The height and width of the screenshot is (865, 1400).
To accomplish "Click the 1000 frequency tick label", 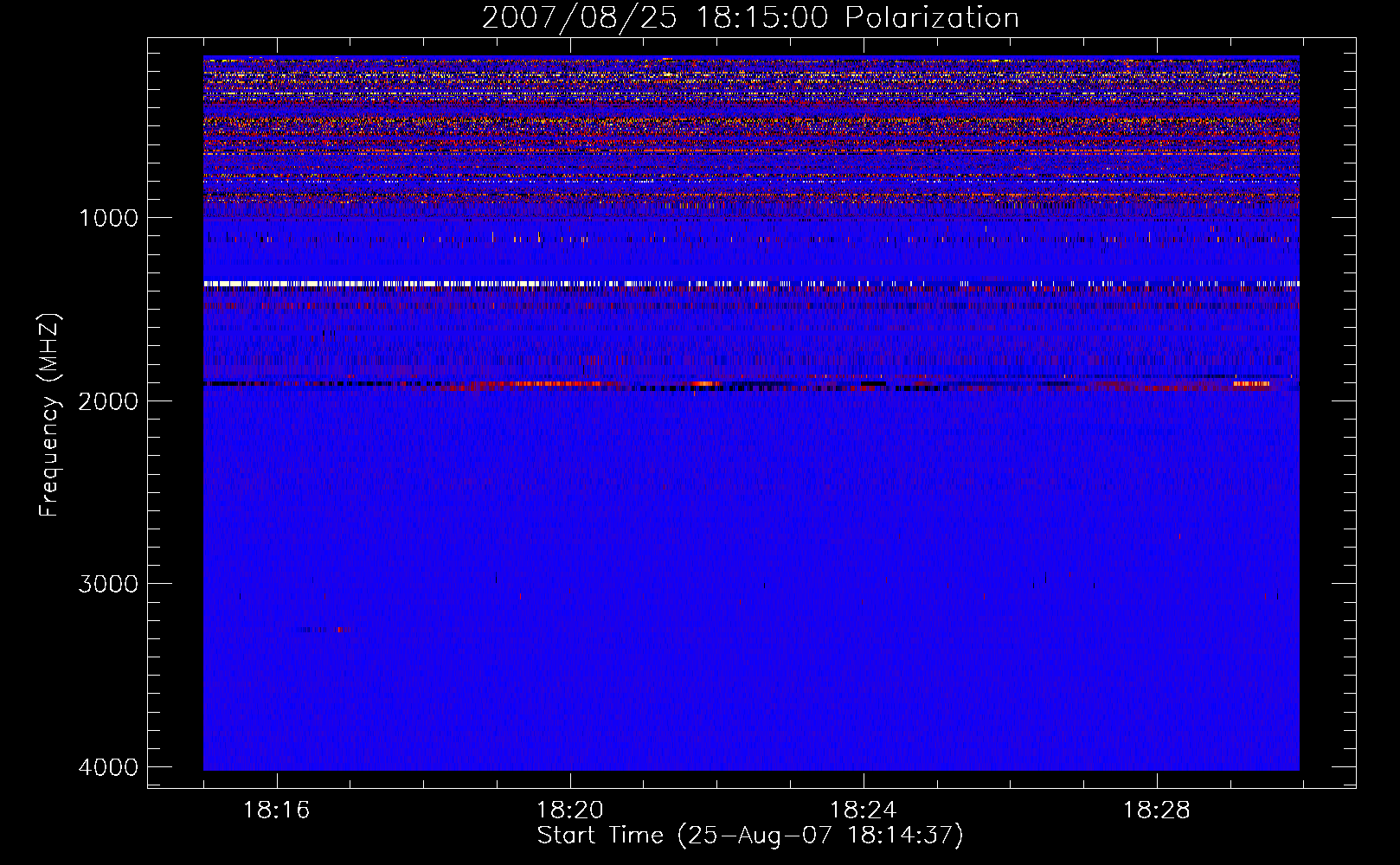I will pos(108,218).
